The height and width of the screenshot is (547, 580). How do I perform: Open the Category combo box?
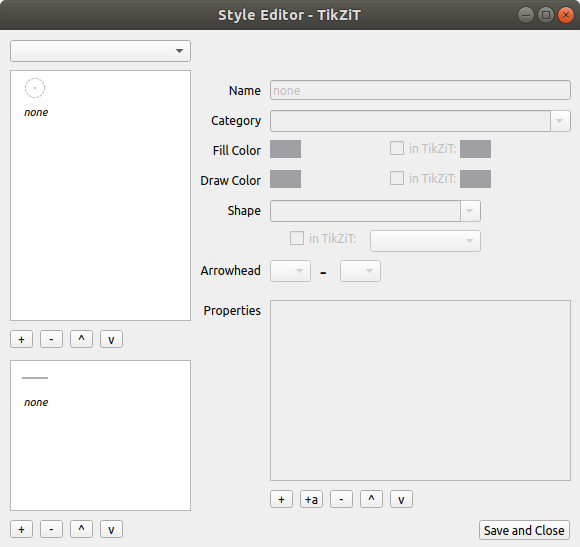(x=420, y=121)
